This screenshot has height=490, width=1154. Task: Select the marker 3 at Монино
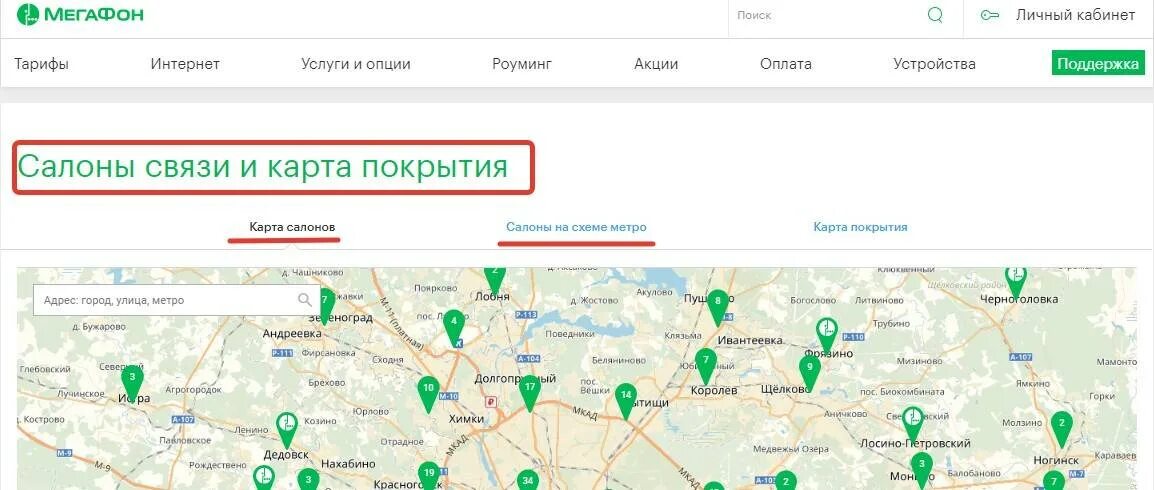coord(921,471)
